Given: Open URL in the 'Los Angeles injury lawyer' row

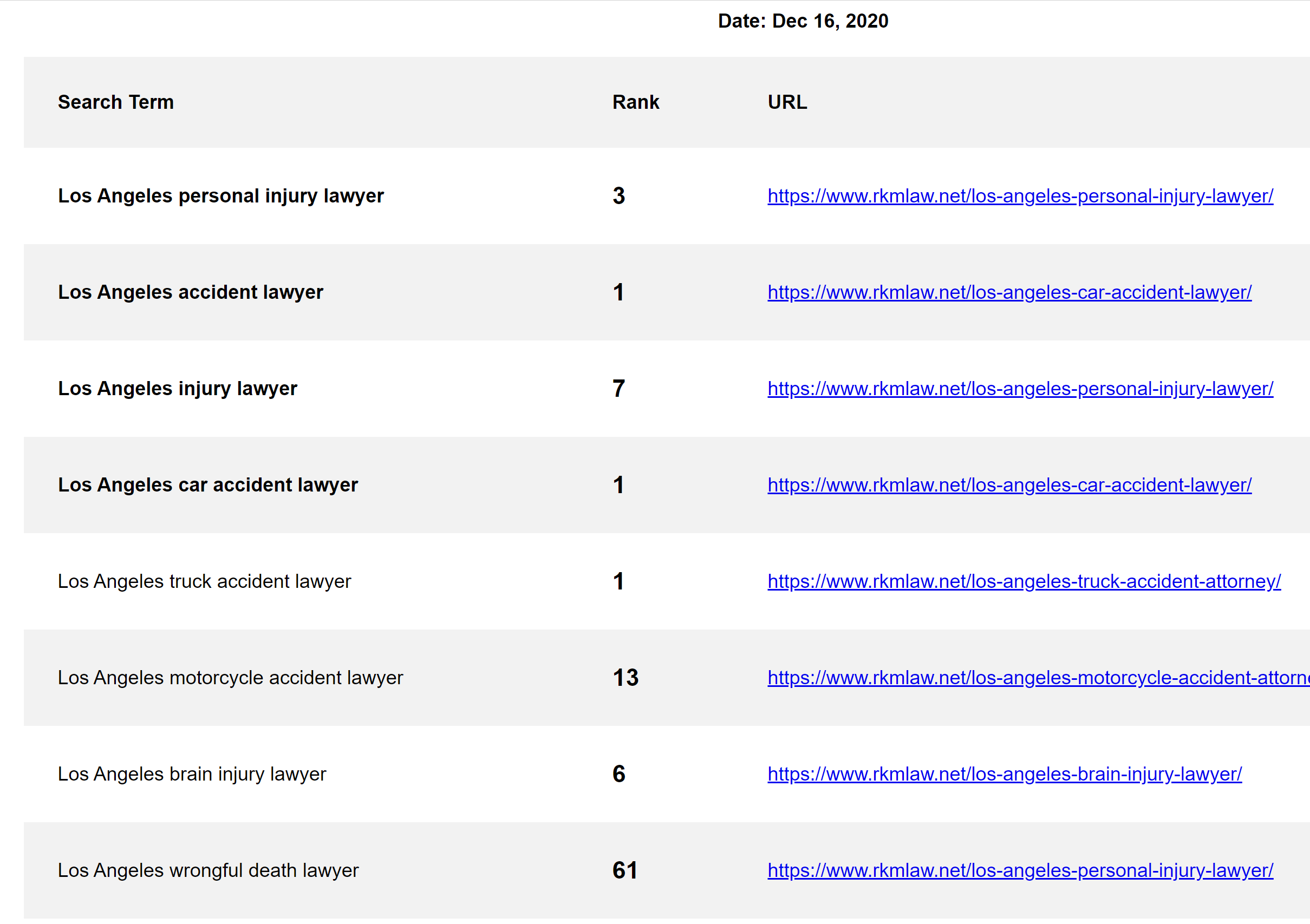Looking at the screenshot, I should [x=1020, y=389].
